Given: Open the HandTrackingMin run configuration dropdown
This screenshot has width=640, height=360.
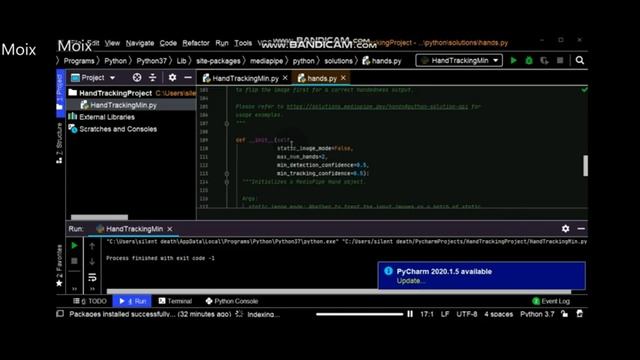Looking at the screenshot, I should [459, 60].
